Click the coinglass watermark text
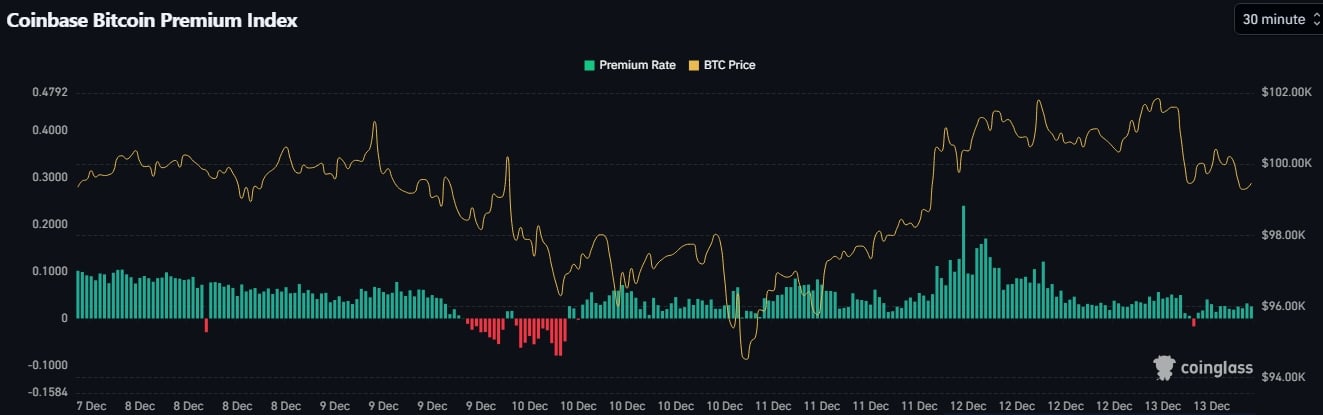Viewport: 1323px width, 415px height. (1216, 368)
